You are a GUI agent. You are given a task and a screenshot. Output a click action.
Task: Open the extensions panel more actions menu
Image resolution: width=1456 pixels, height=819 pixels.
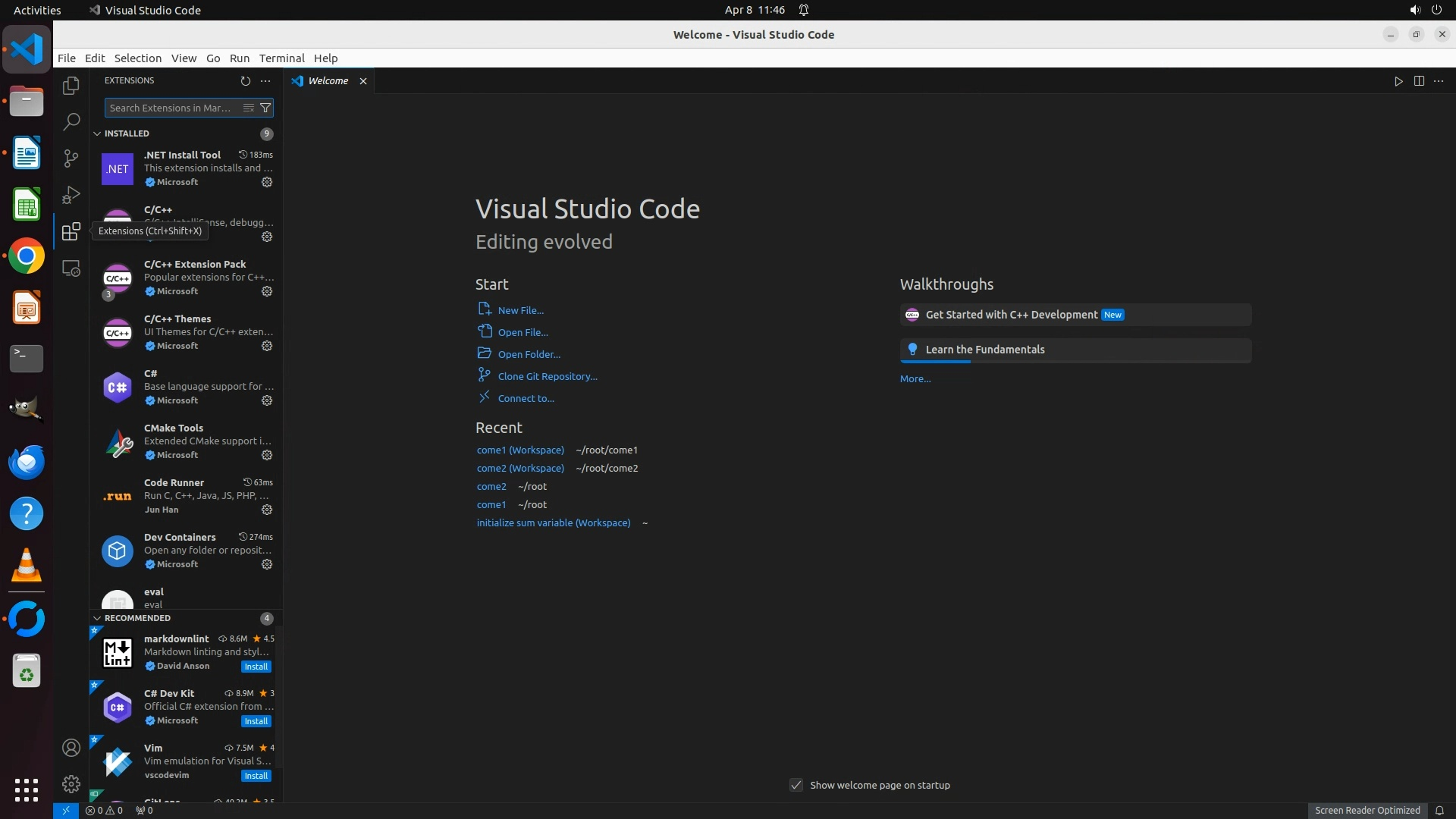(x=265, y=80)
